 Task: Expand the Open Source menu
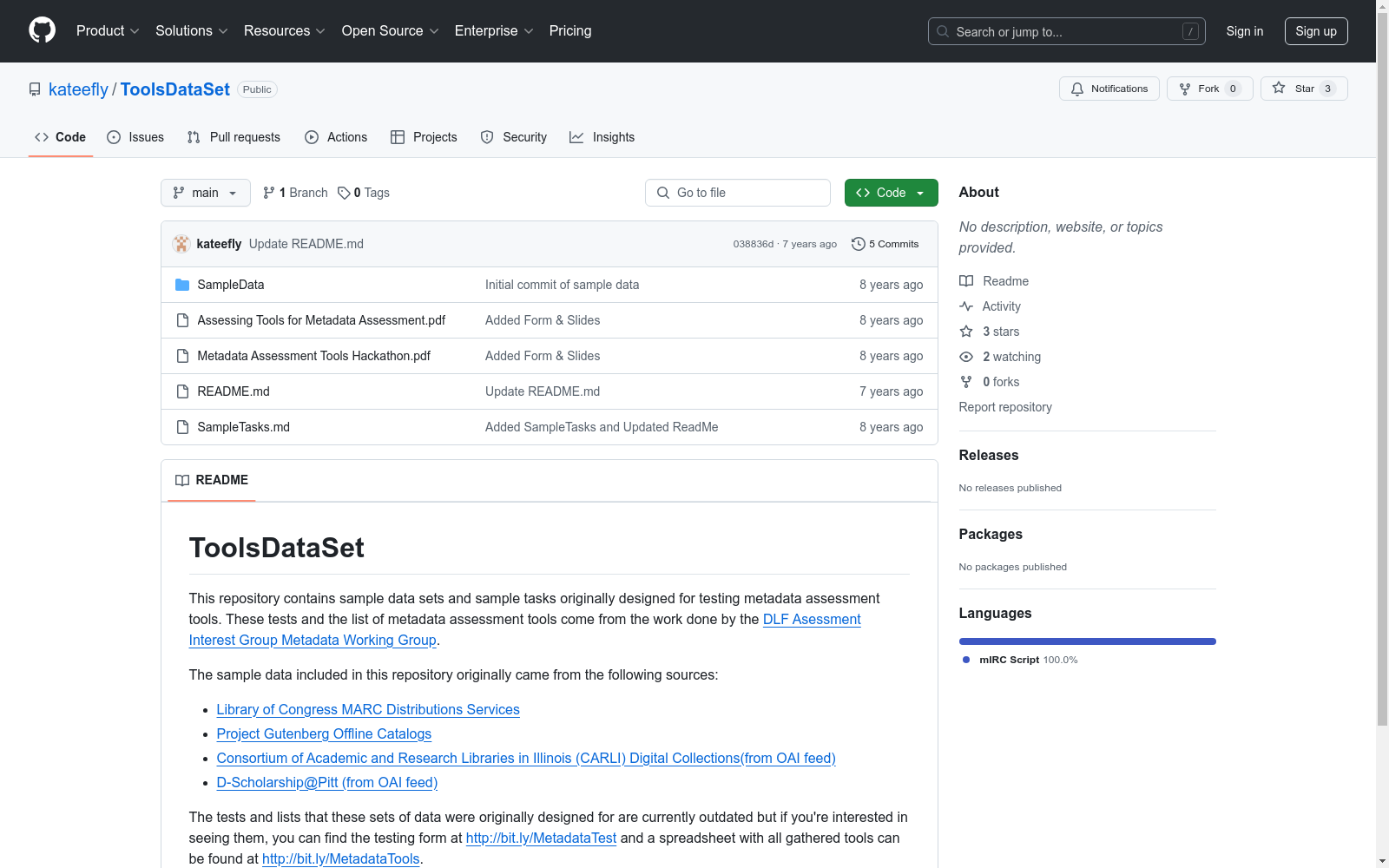tap(391, 31)
